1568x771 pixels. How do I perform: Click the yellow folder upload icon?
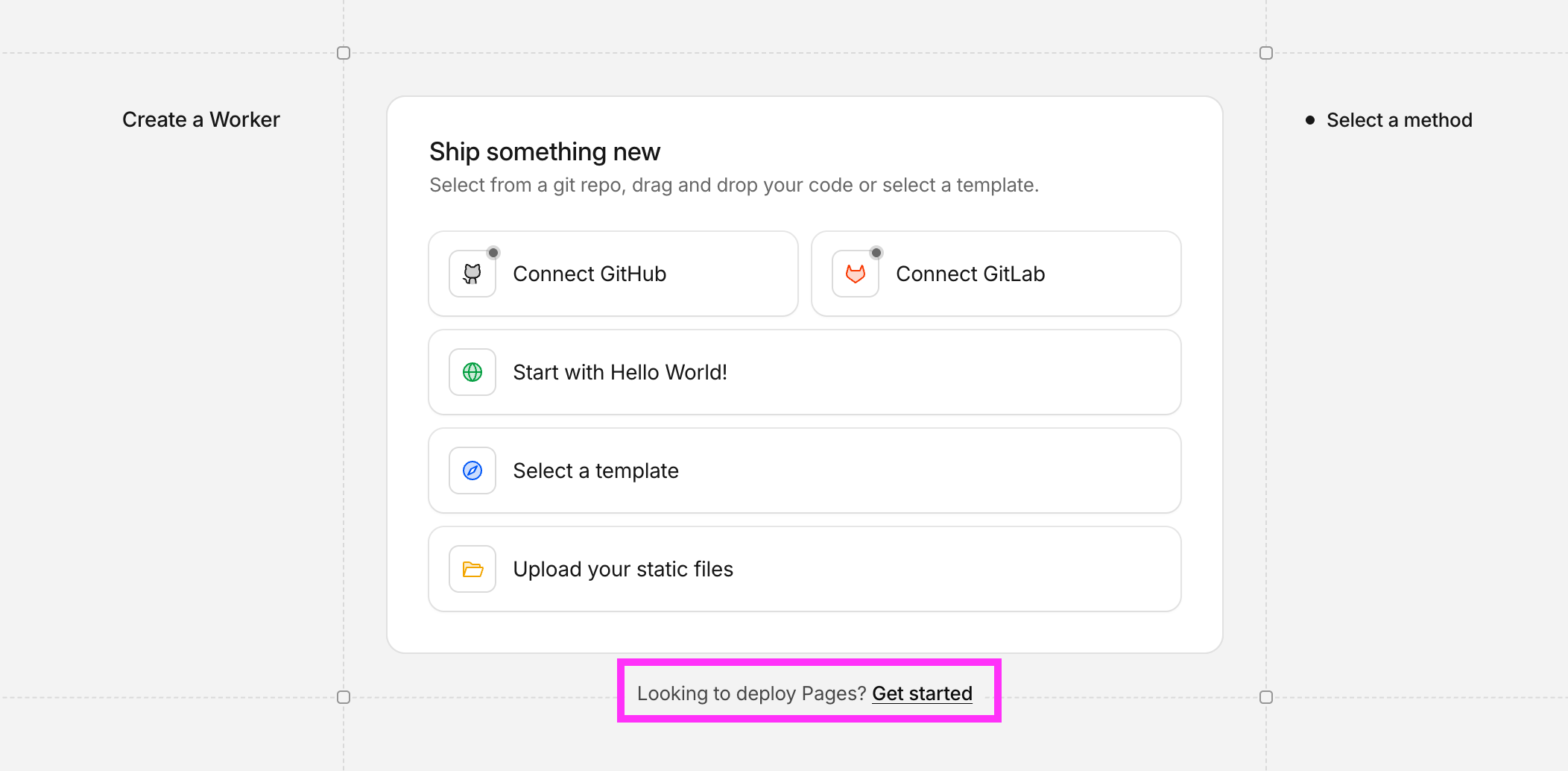(x=472, y=569)
